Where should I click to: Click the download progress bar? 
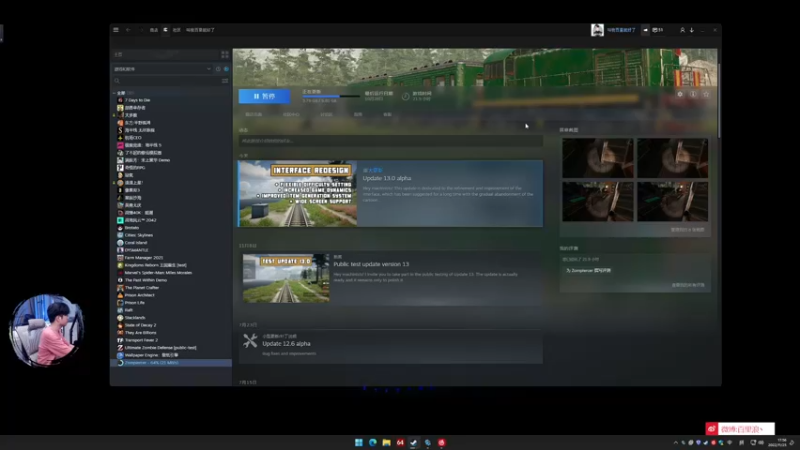click(x=331, y=96)
